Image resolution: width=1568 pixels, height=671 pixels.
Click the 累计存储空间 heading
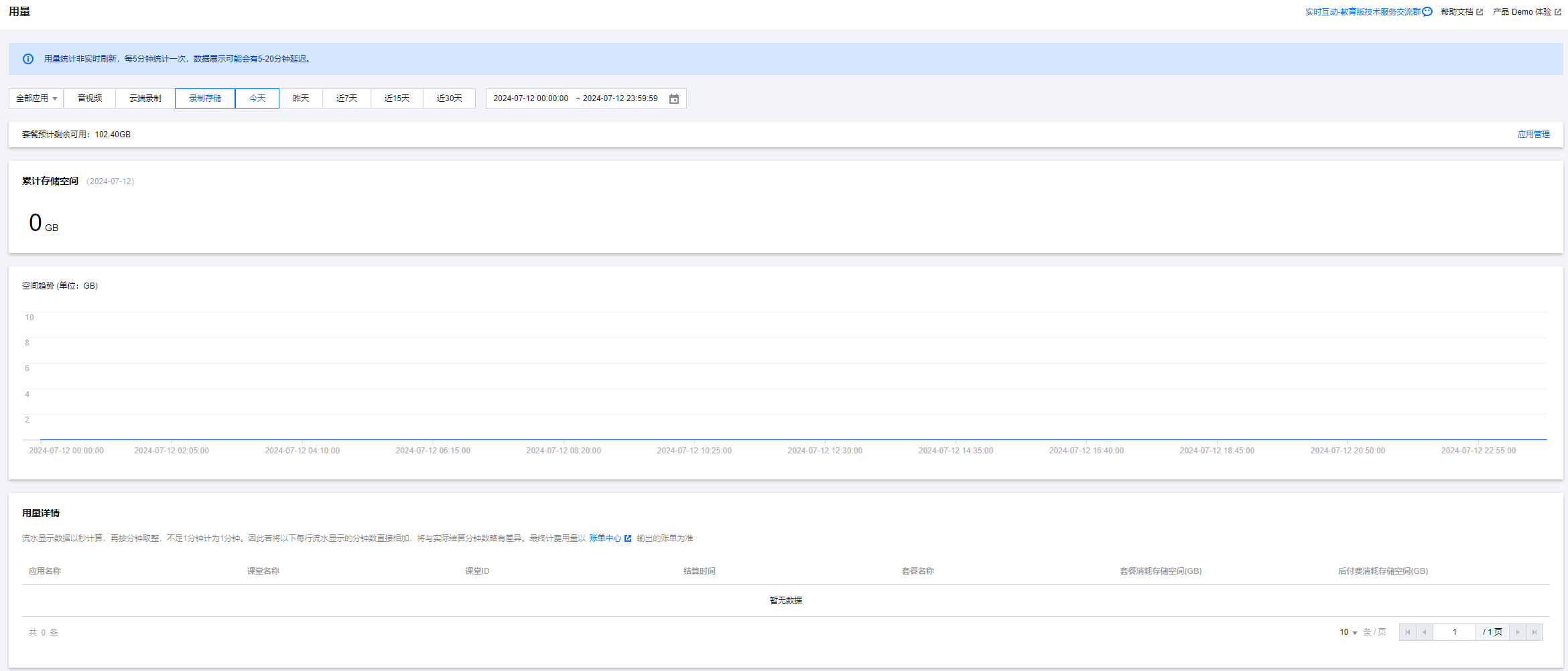[x=50, y=181]
